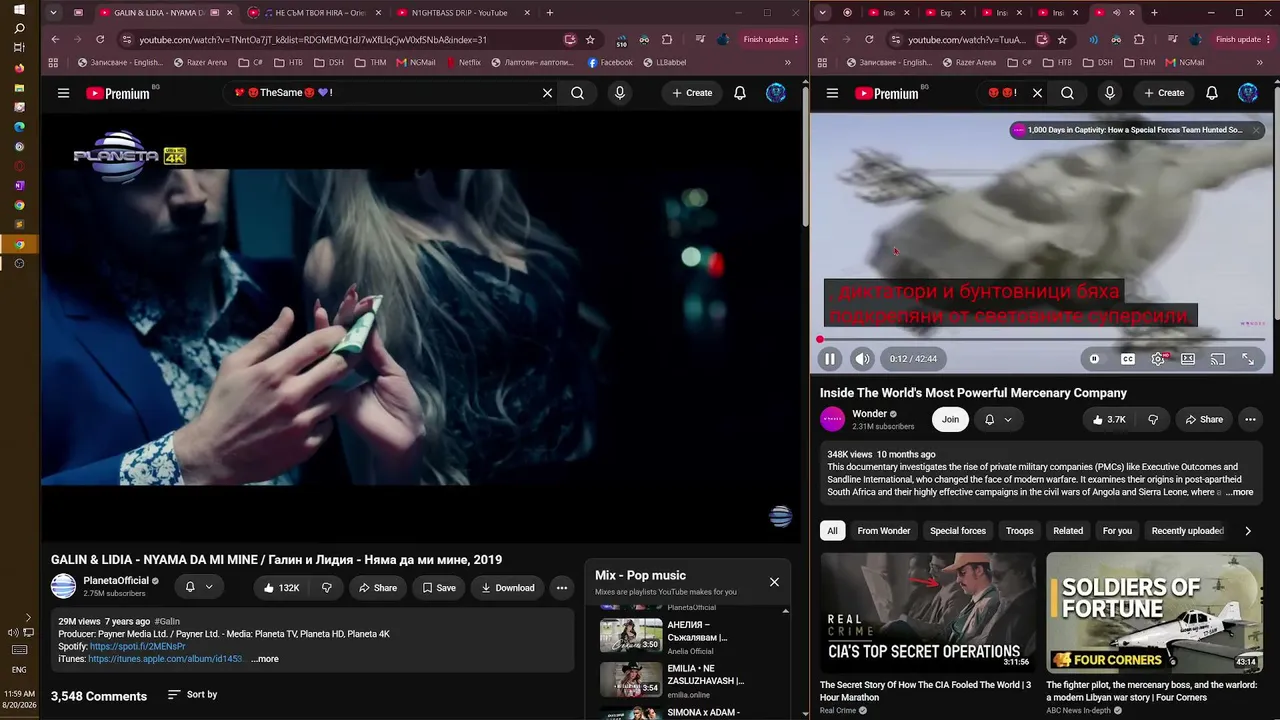Image resolution: width=1280 pixels, height=720 pixels.
Task: Select the All filter chip
Action: (832, 531)
